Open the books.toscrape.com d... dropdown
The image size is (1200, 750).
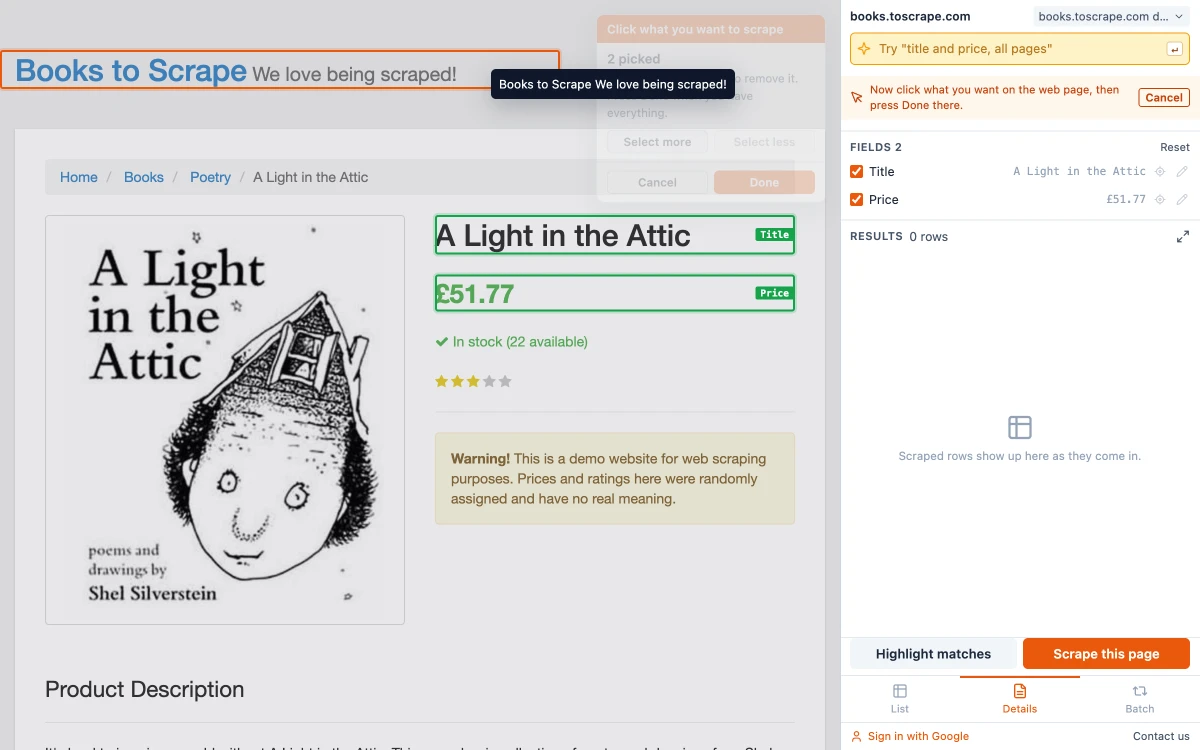[x=1111, y=17]
